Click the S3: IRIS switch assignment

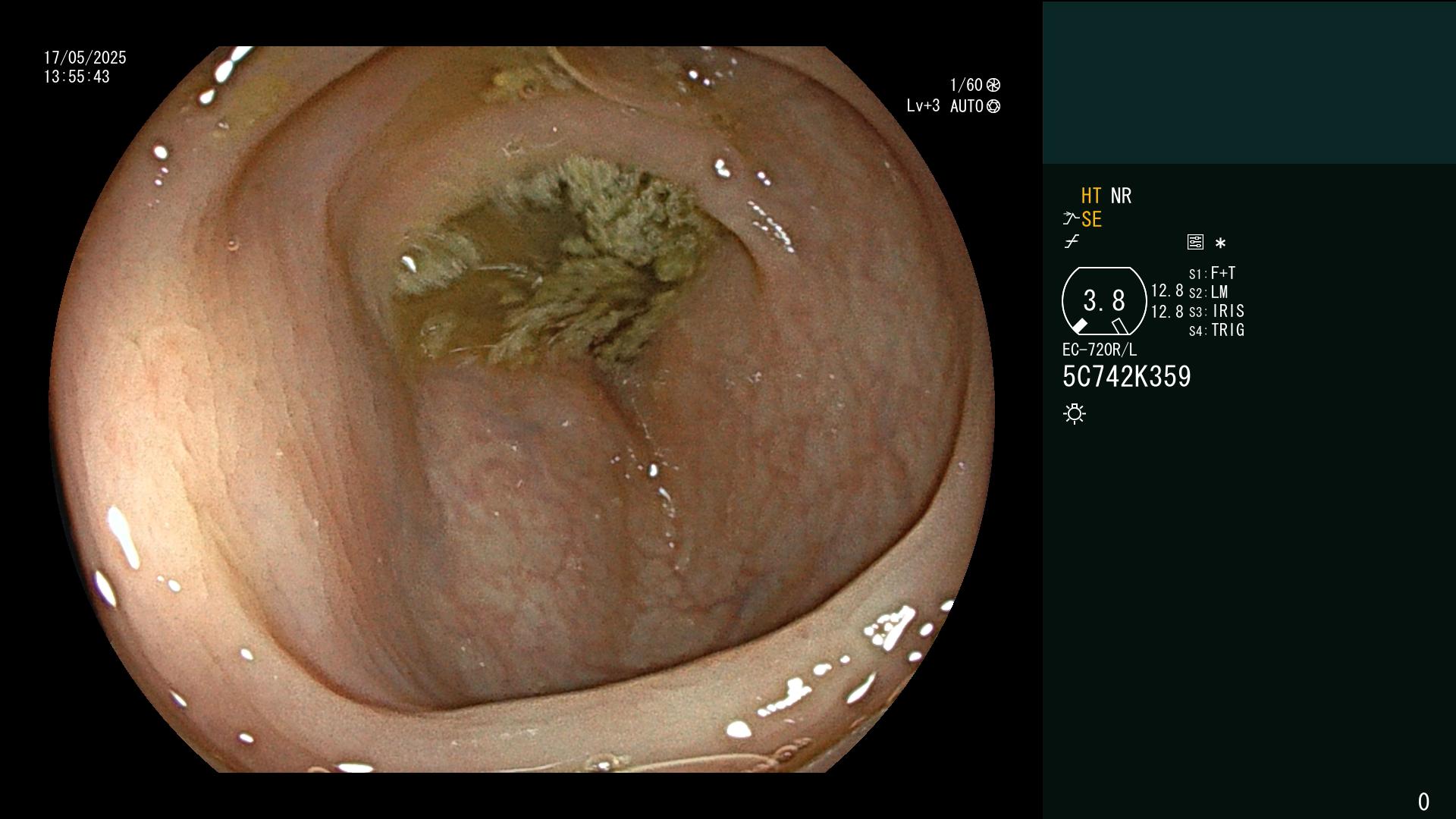[1216, 311]
